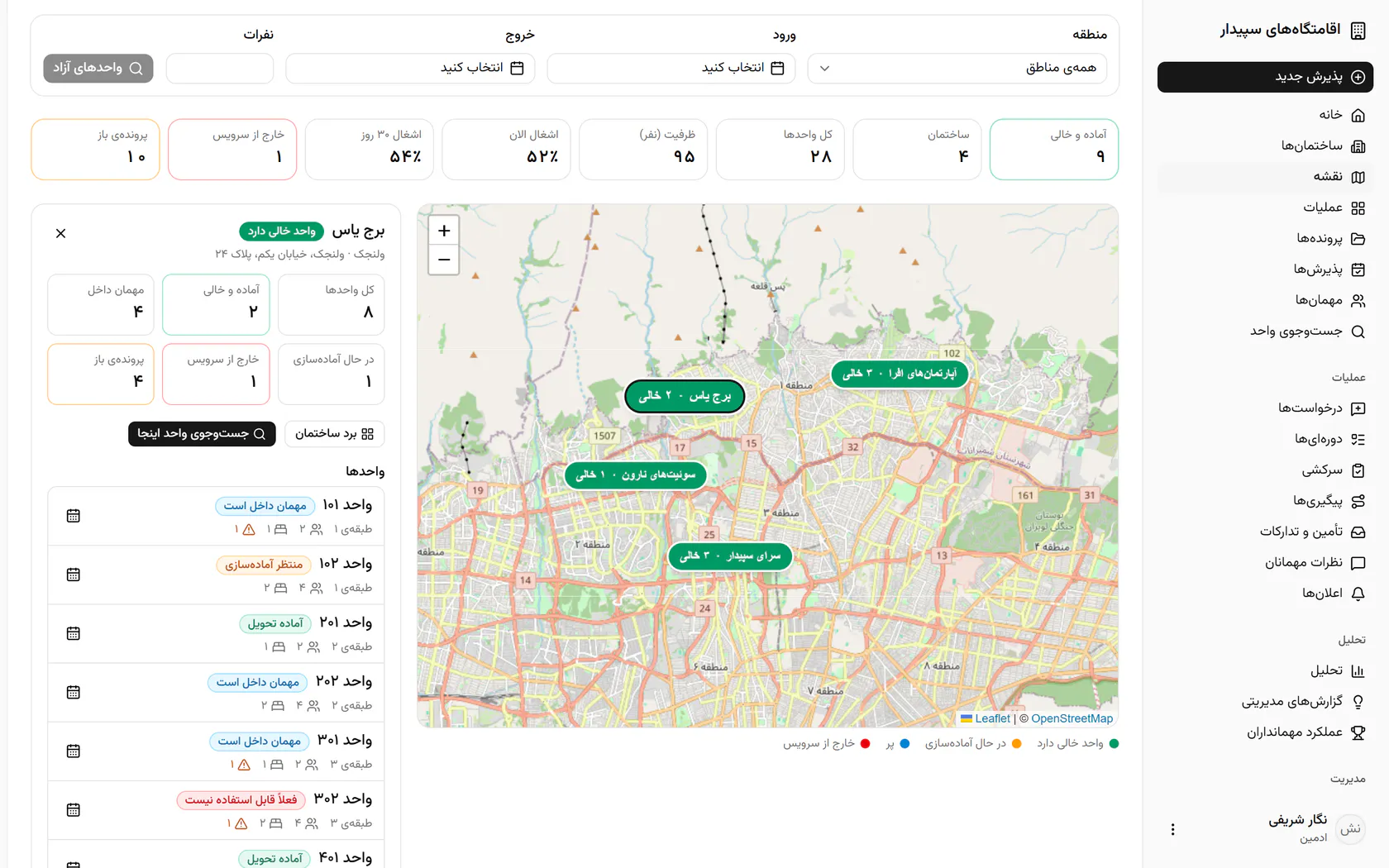The height and width of the screenshot is (868, 1389).
Task: Close the برج یاس detail panel
Action: pyautogui.click(x=60, y=233)
